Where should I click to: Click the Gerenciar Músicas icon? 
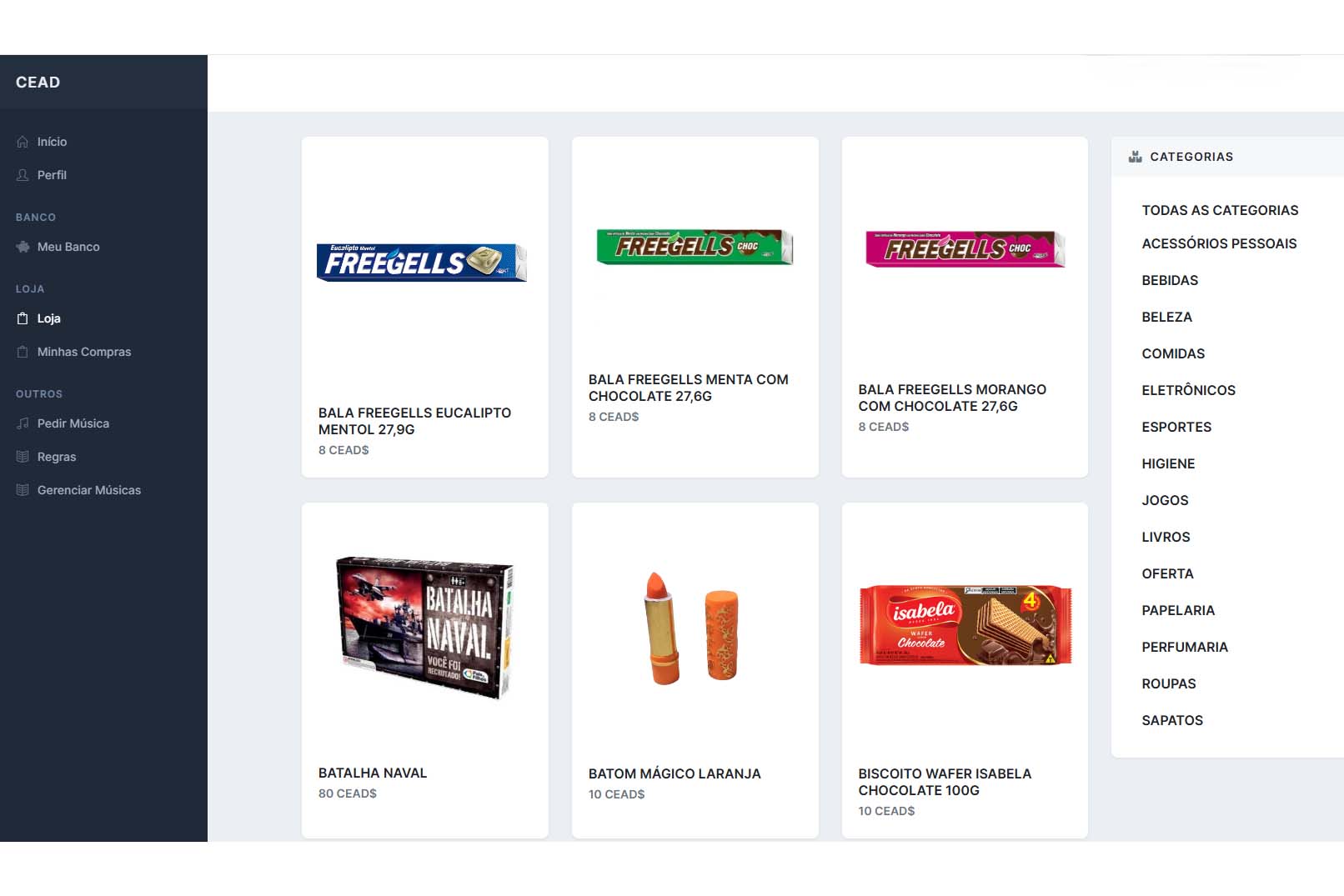[23, 490]
